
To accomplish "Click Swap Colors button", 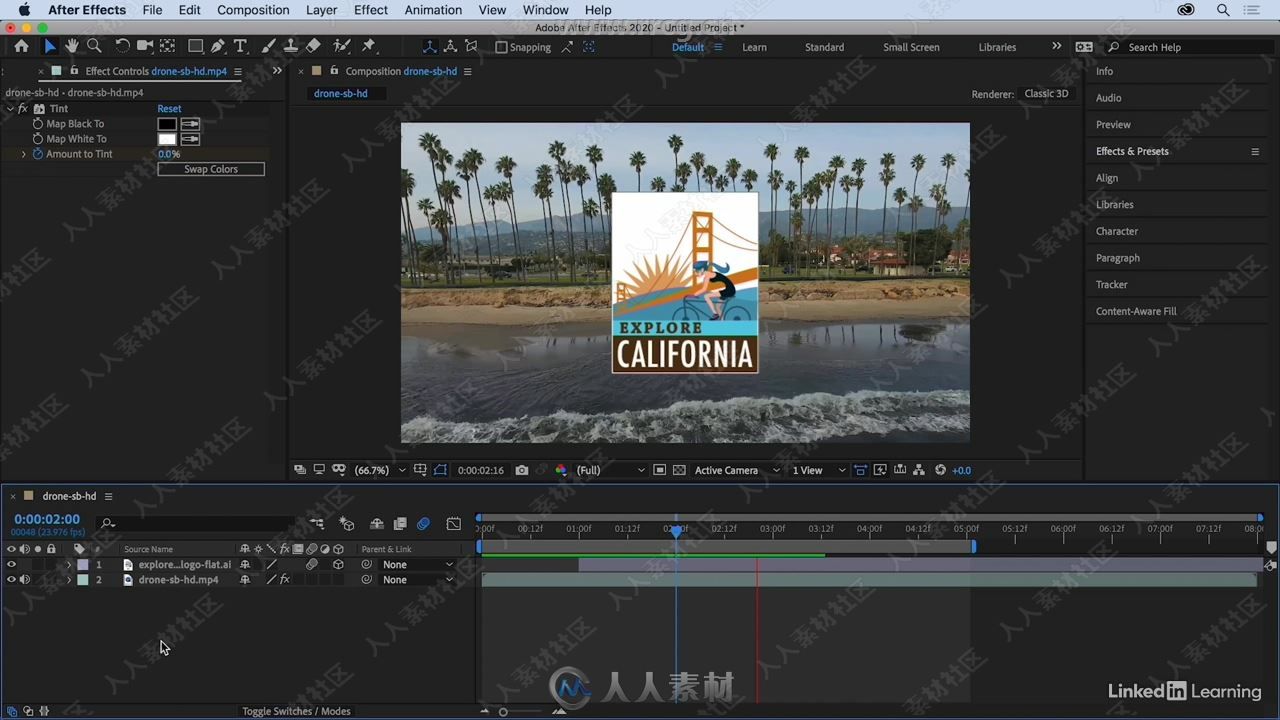I will (x=211, y=169).
